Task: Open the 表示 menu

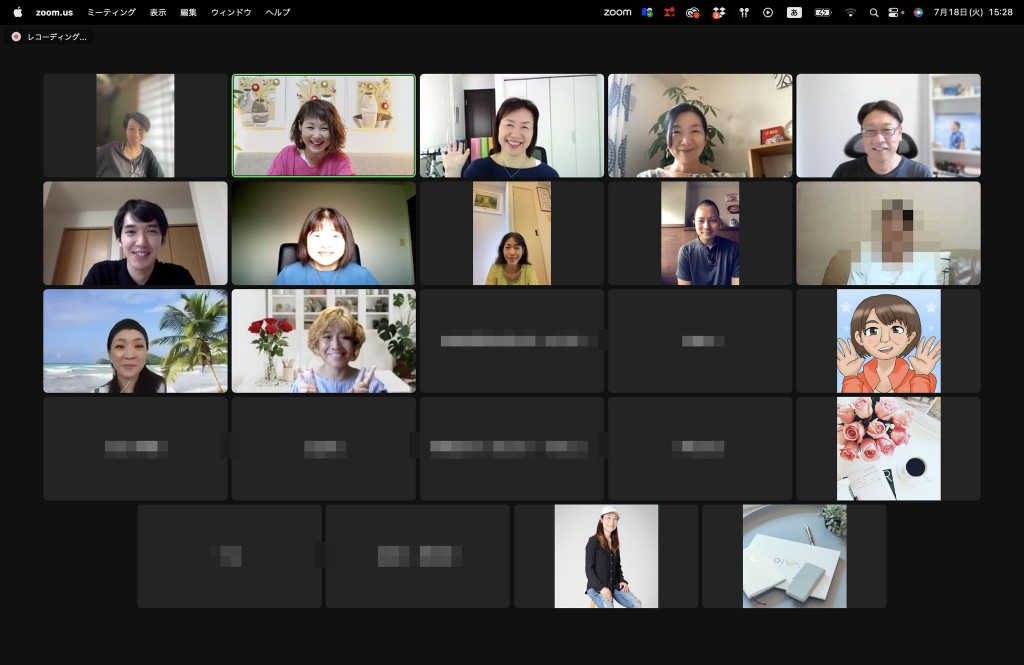Action: point(158,12)
